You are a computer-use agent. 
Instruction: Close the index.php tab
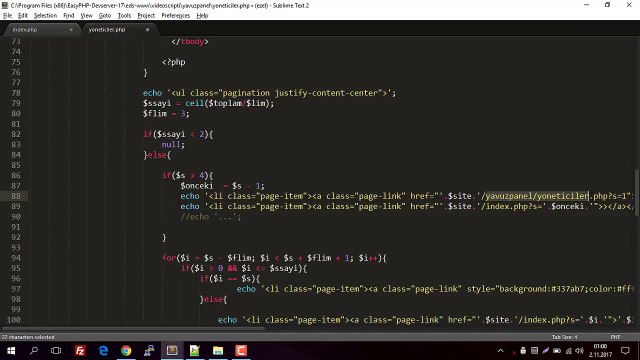pyautogui.click(x=71, y=29)
